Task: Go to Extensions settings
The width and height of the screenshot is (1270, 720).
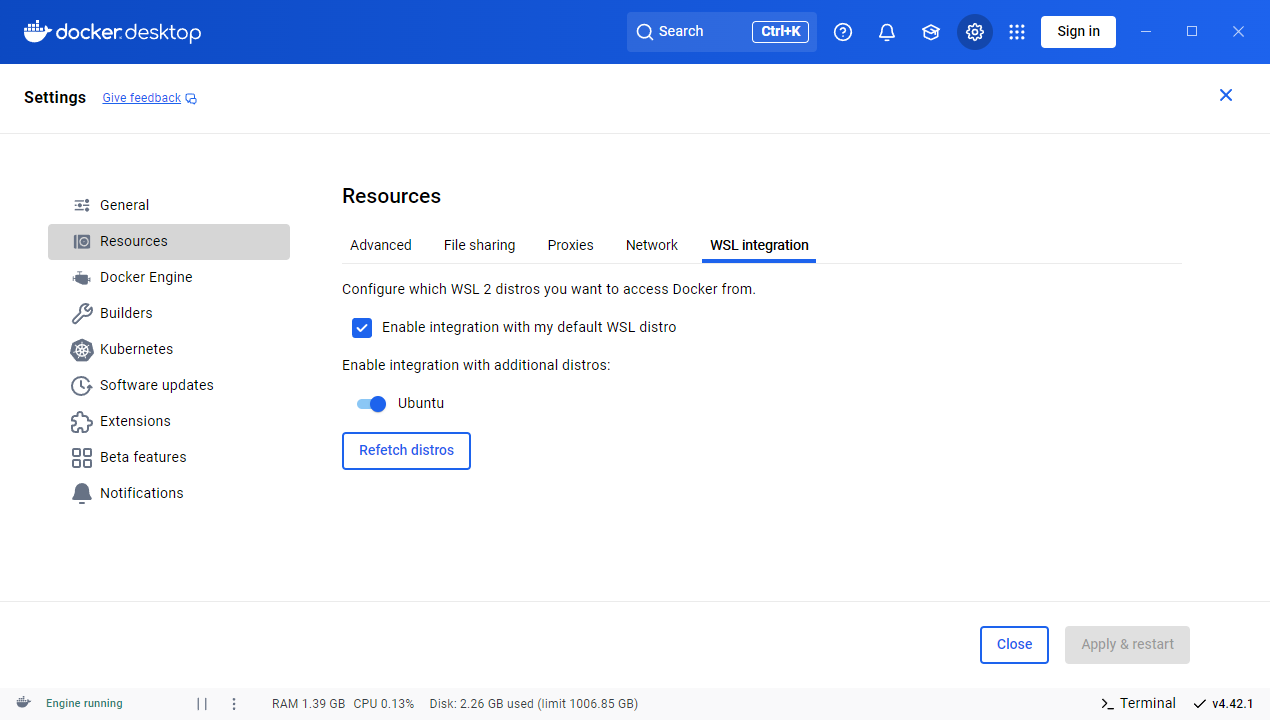Action: (x=169, y=421)
